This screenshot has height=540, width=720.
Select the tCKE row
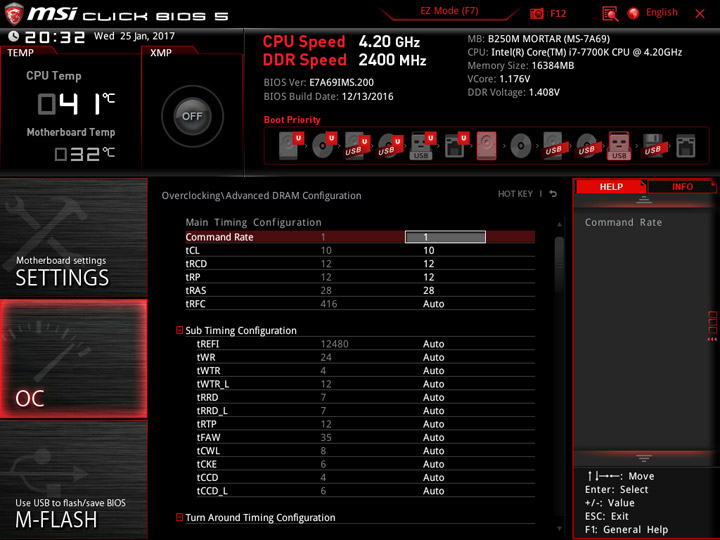point(366,464)
